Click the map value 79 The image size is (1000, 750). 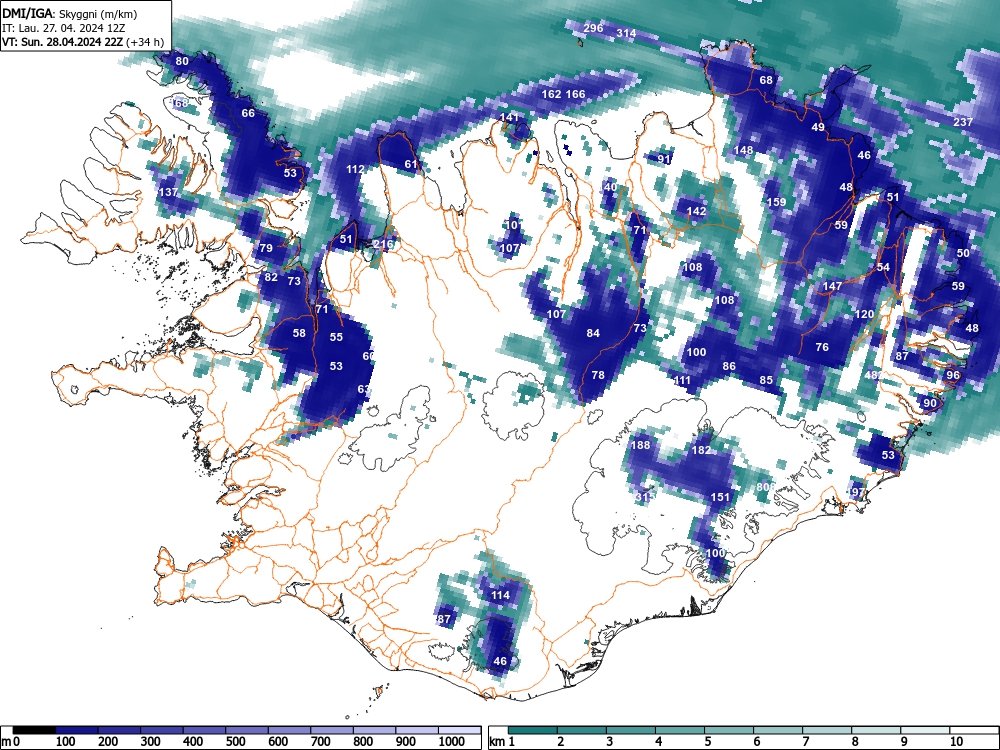coord(266,248)
